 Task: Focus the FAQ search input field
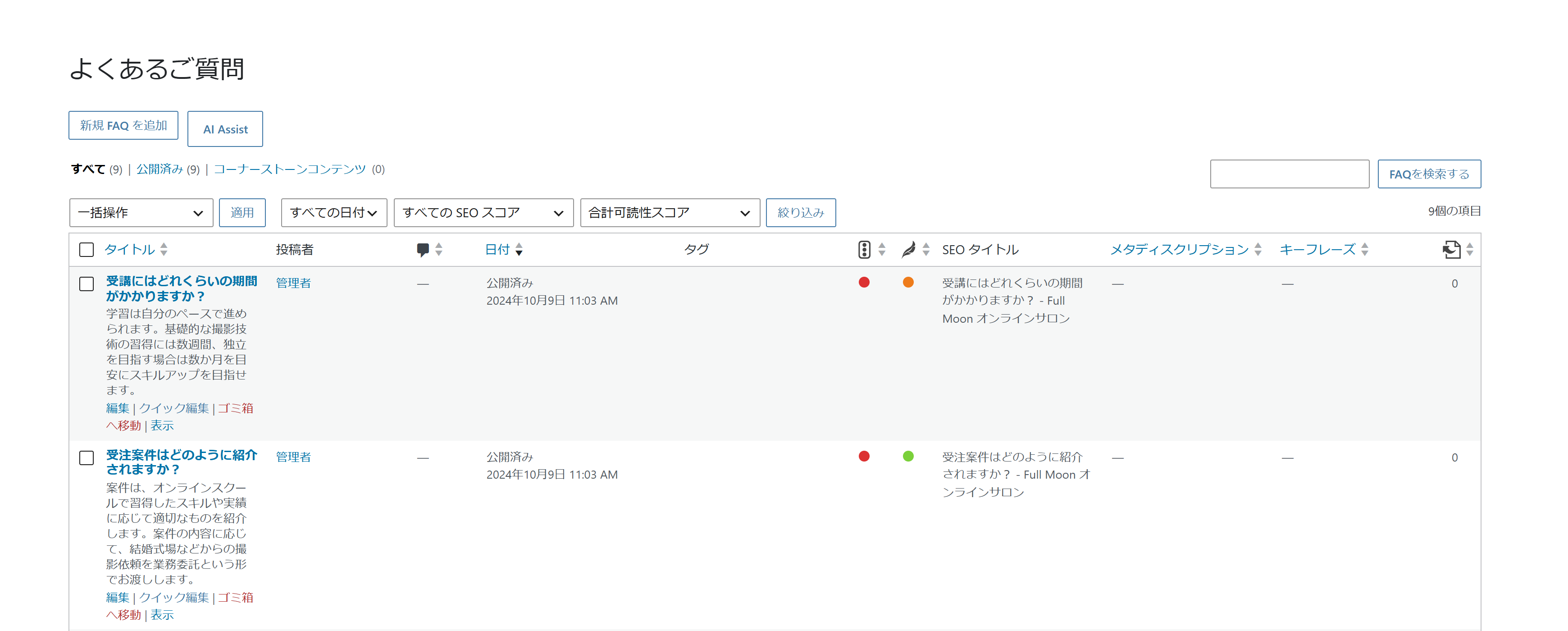[x=1290, y=174]
